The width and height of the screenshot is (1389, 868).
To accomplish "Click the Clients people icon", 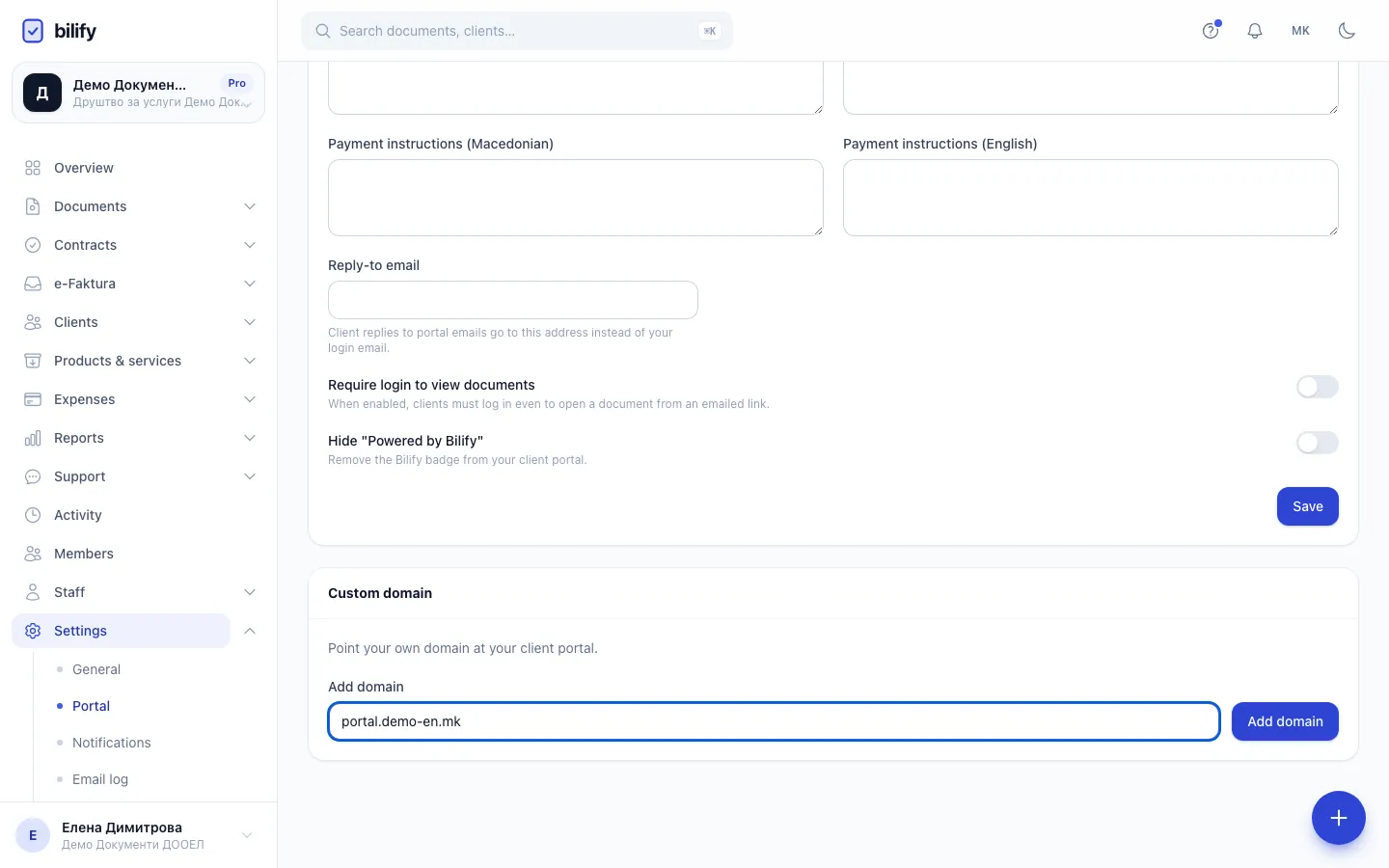I will tap(33, 322).
